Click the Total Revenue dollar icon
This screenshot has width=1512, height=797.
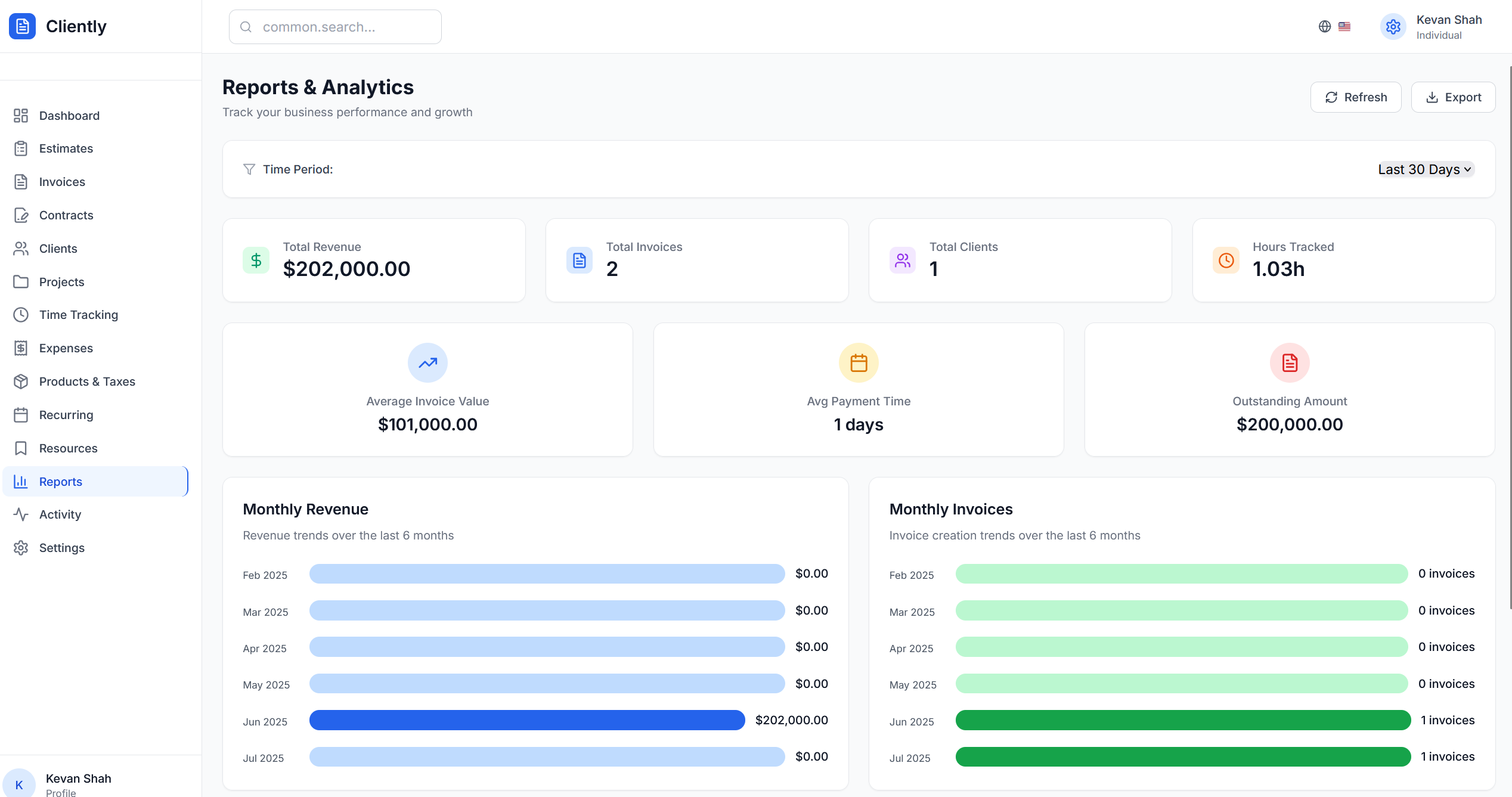256,261
